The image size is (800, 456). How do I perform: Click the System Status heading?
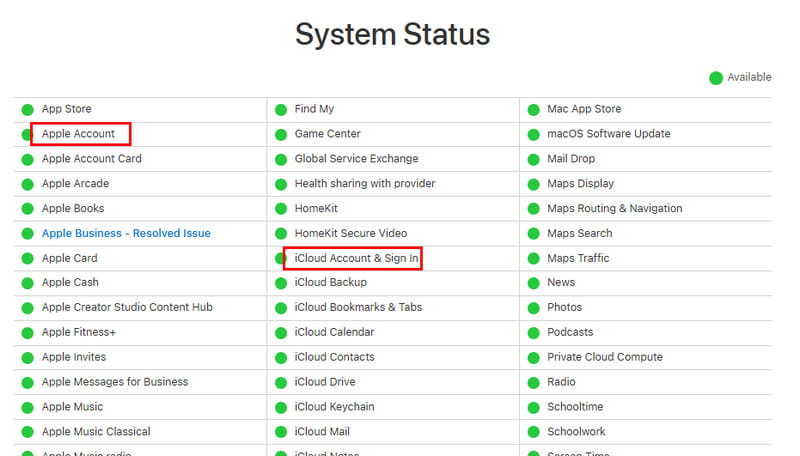click(x=392, y=35)
